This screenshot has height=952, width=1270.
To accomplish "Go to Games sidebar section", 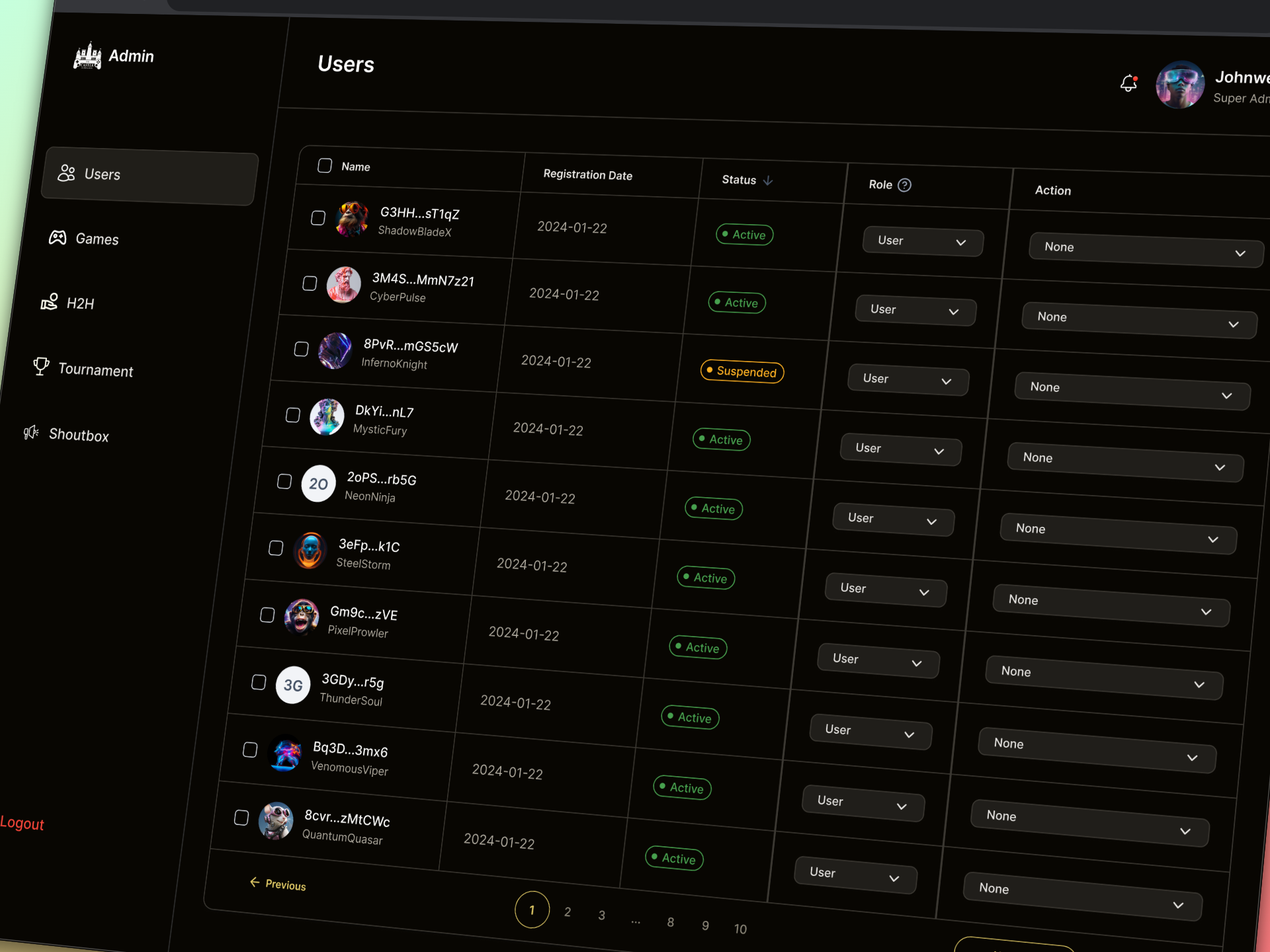I will 84,238.
